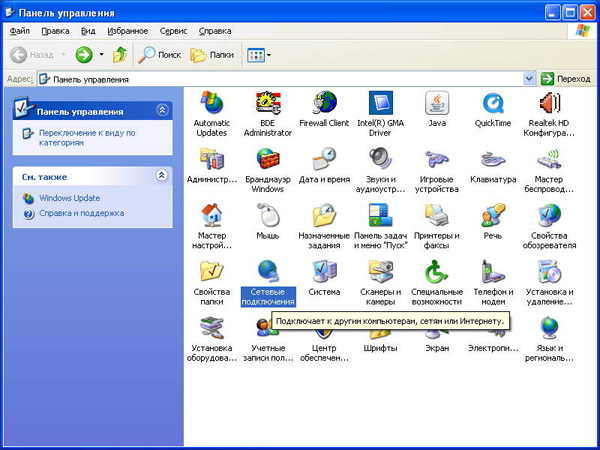The width and height of the screenshot is (600, 450).
Task: Select Сетевые подключения icon
Action: click(268, 271)
